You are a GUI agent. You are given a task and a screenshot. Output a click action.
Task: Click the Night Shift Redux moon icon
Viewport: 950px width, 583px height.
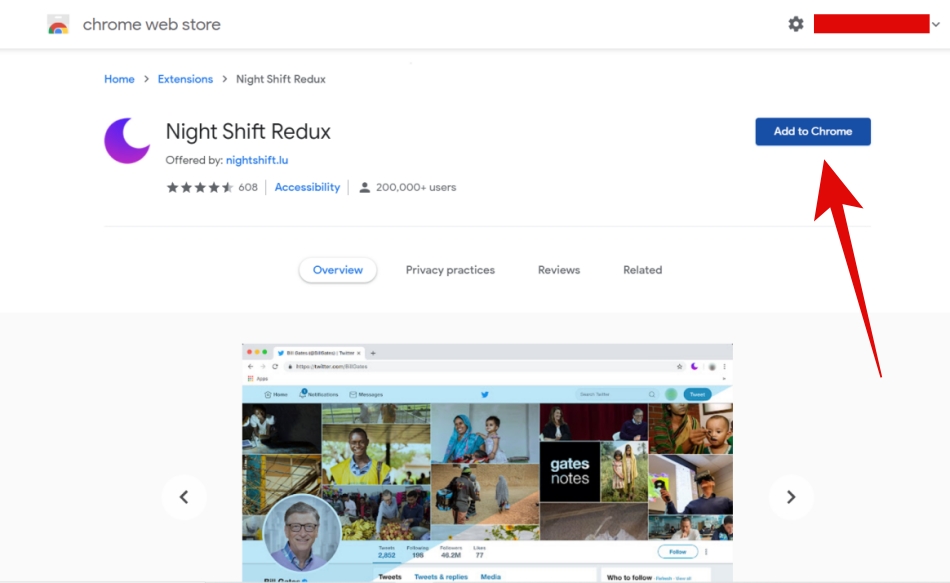127,141
